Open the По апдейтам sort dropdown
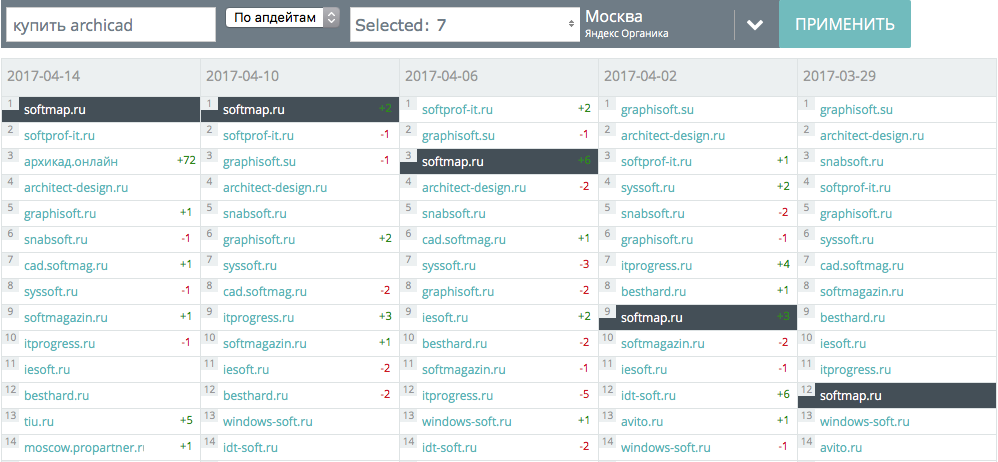Screen dimensions: 998x462 coord(283,18)
